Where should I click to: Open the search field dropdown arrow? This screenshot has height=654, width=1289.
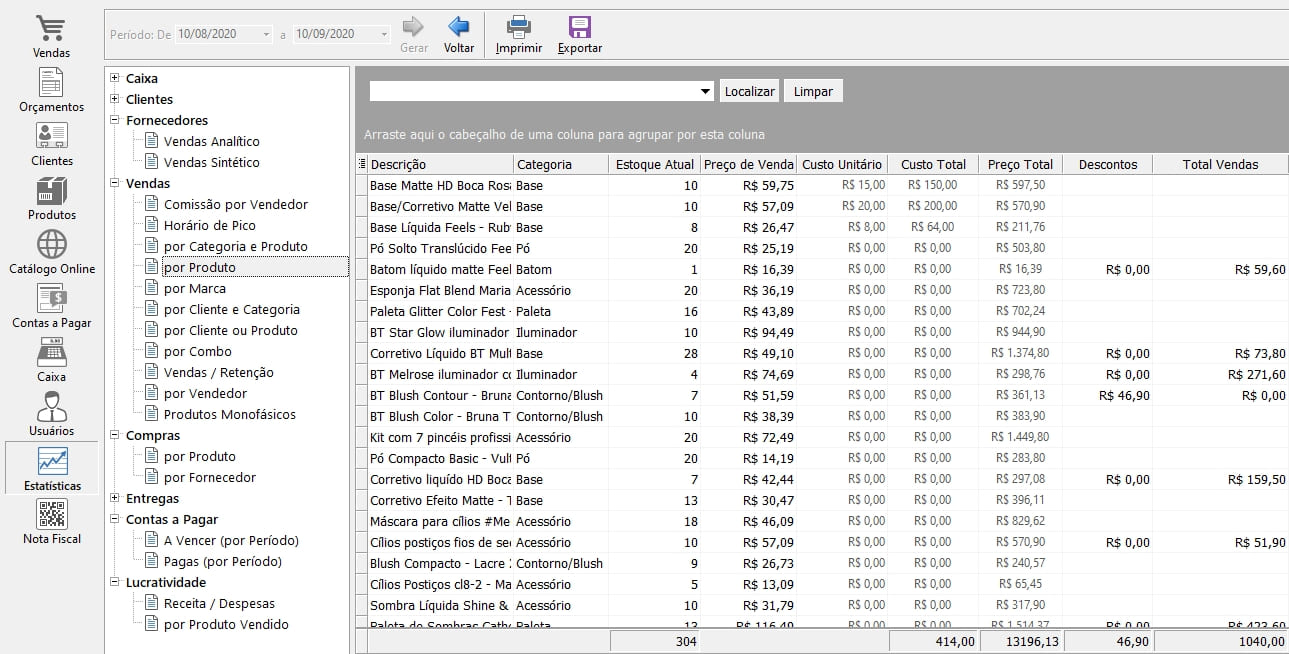[707, 91]
